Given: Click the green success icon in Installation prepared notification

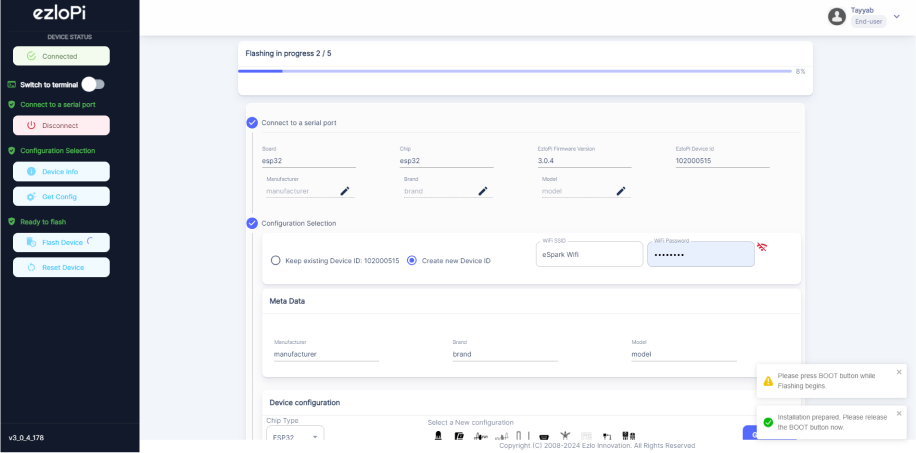Looking at the screenshot, I should [768, 422].
